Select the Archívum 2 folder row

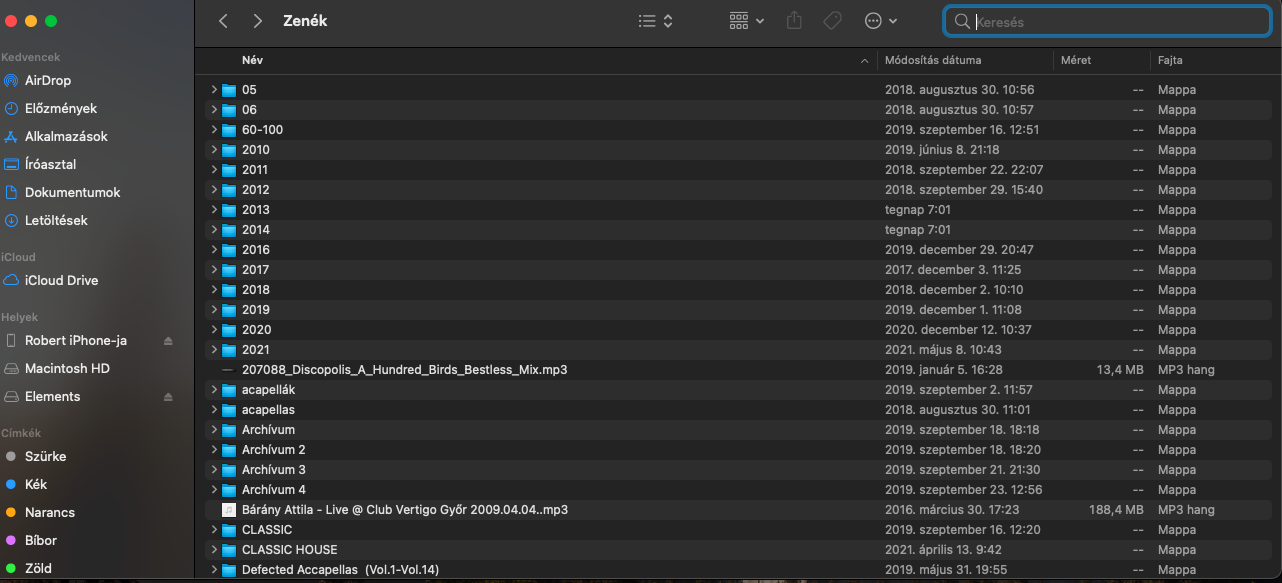(x=738, y=450)
